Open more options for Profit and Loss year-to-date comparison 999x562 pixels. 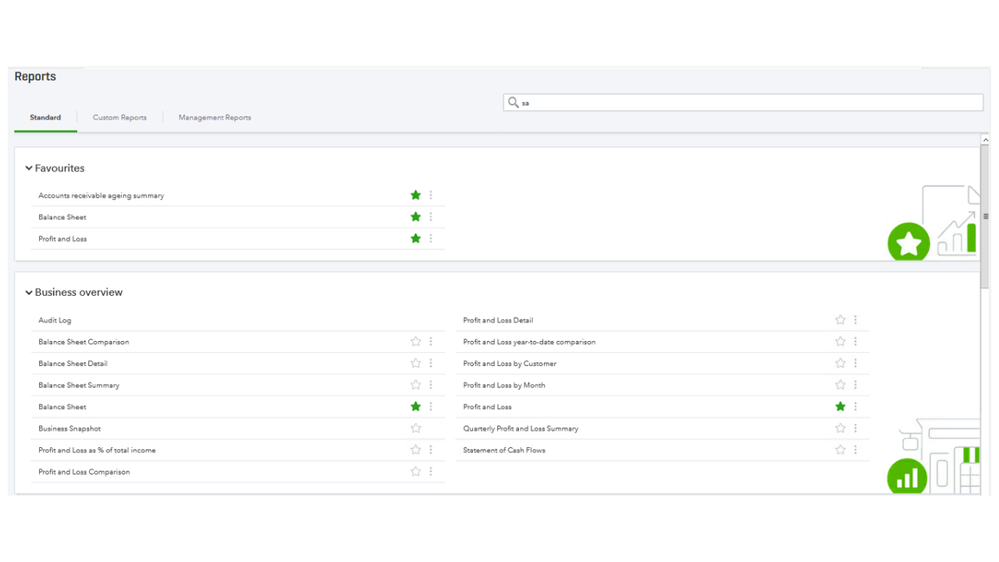click(856, 342)
